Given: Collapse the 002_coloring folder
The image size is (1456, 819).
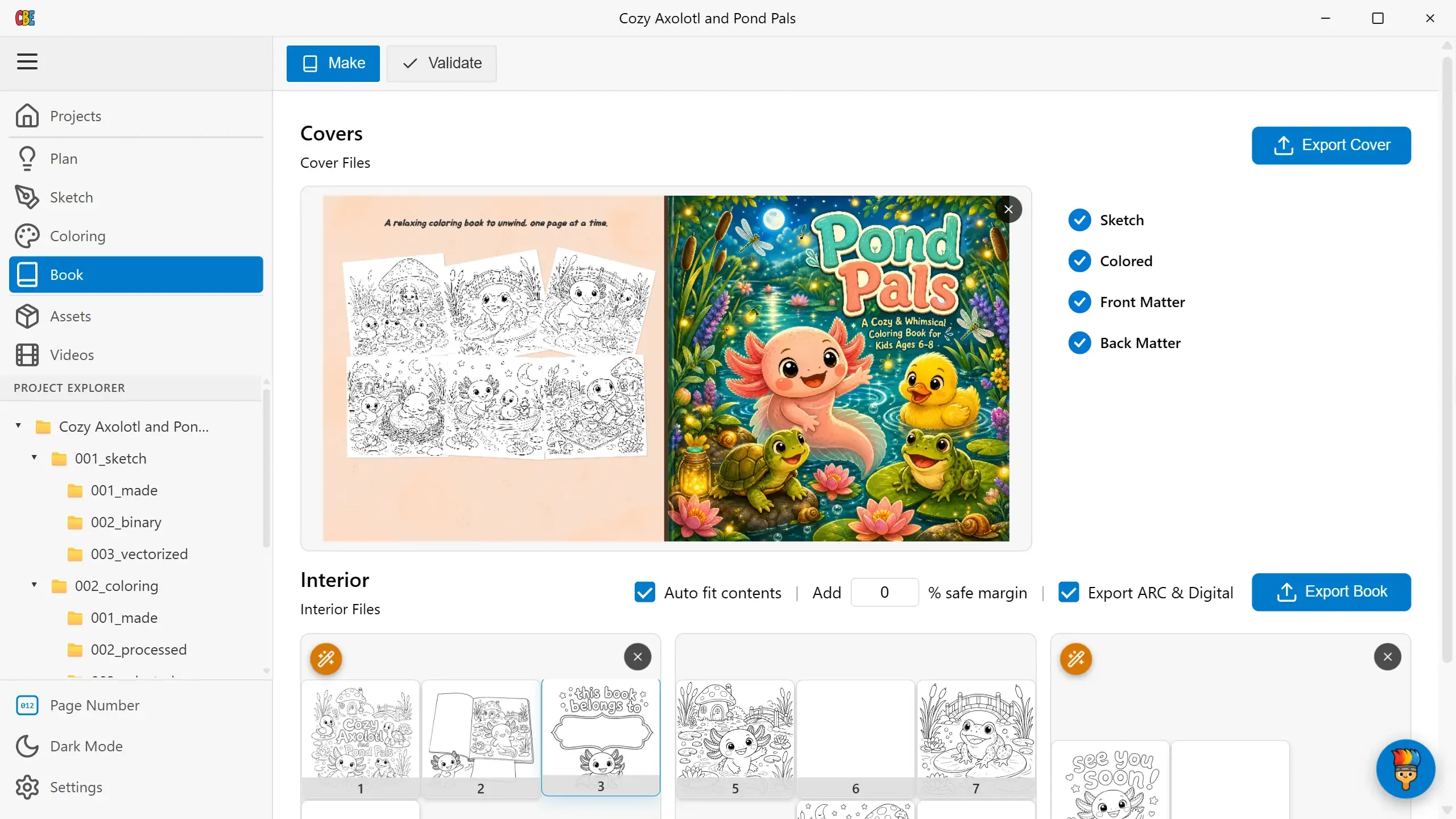Looking at the screenshot, I should pos(34,585).
